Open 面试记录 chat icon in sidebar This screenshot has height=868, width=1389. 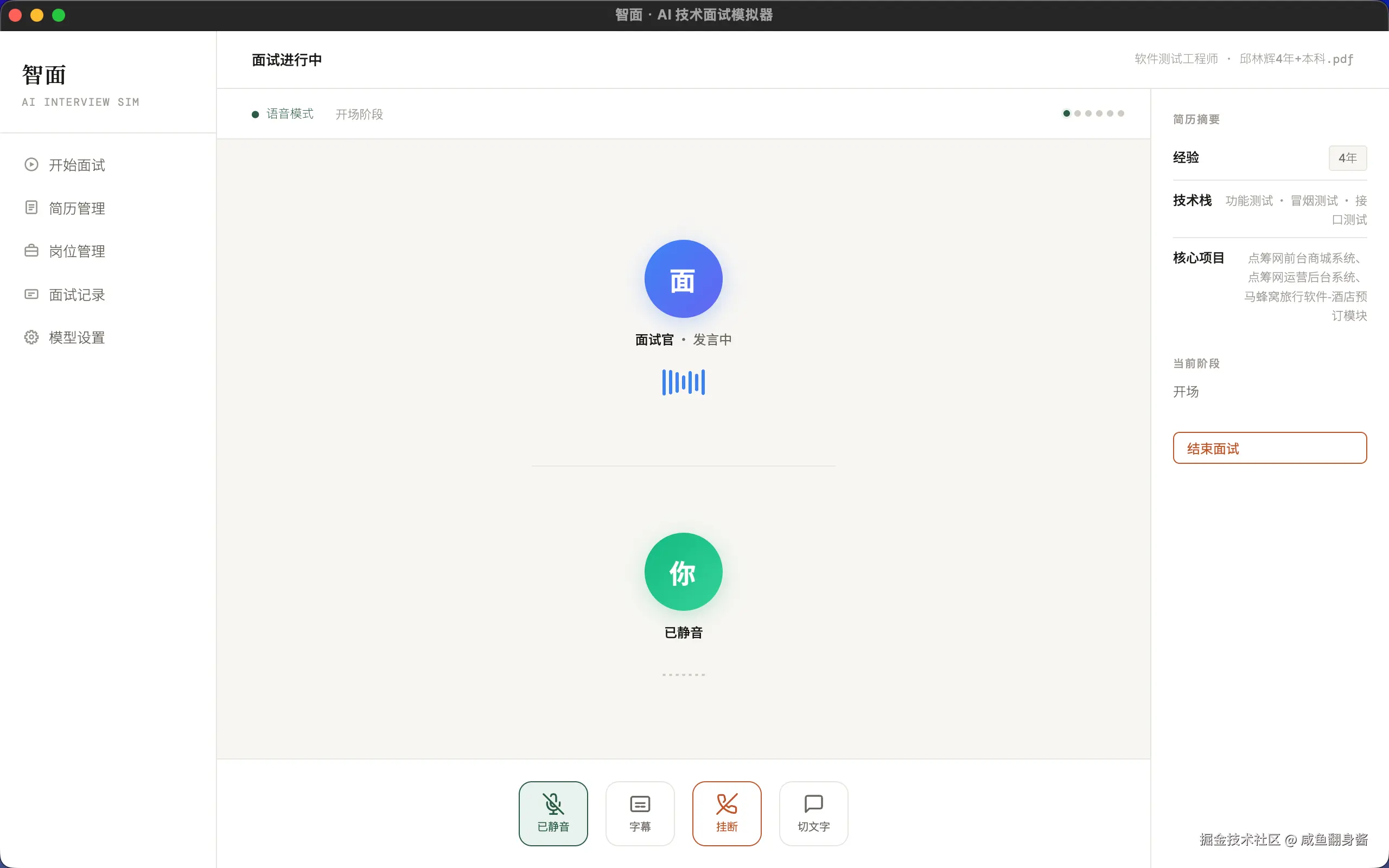click(x=31, y=294)
